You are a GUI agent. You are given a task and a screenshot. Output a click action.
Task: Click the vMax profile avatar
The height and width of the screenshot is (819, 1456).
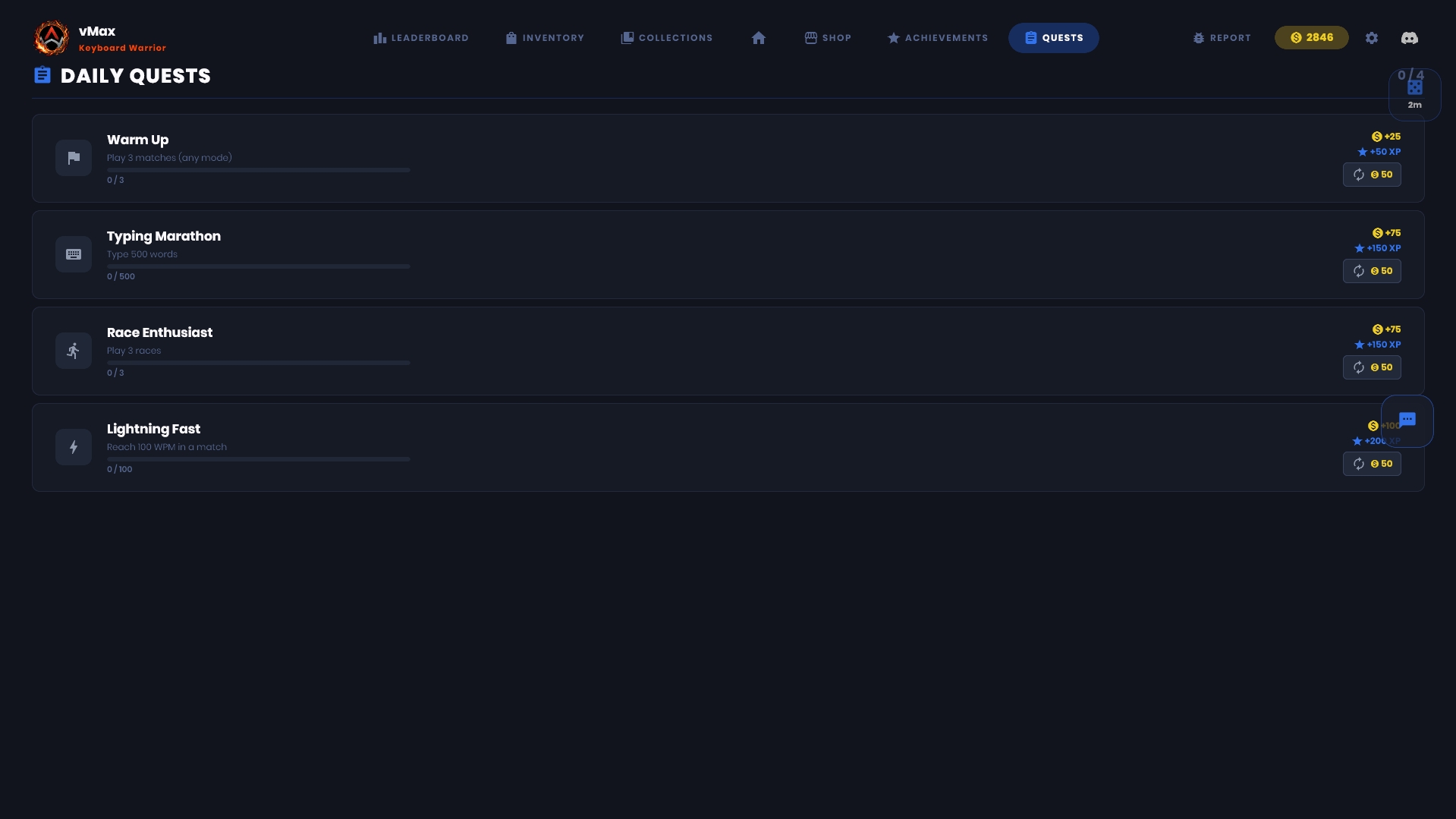[52, 38]
